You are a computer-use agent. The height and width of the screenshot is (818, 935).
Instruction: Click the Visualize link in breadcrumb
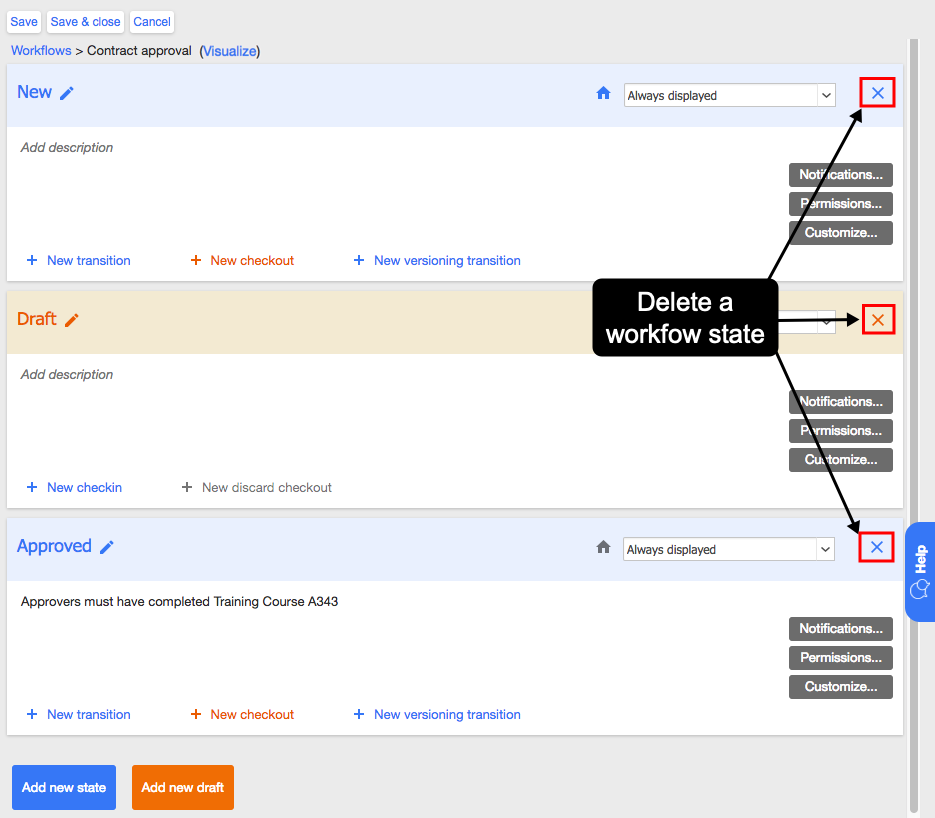coord(230,51)
